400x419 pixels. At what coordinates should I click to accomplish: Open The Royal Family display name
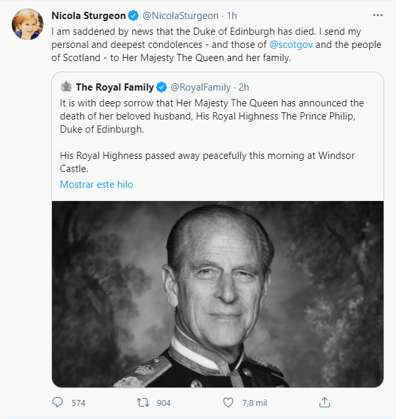(x=115, y=87)
